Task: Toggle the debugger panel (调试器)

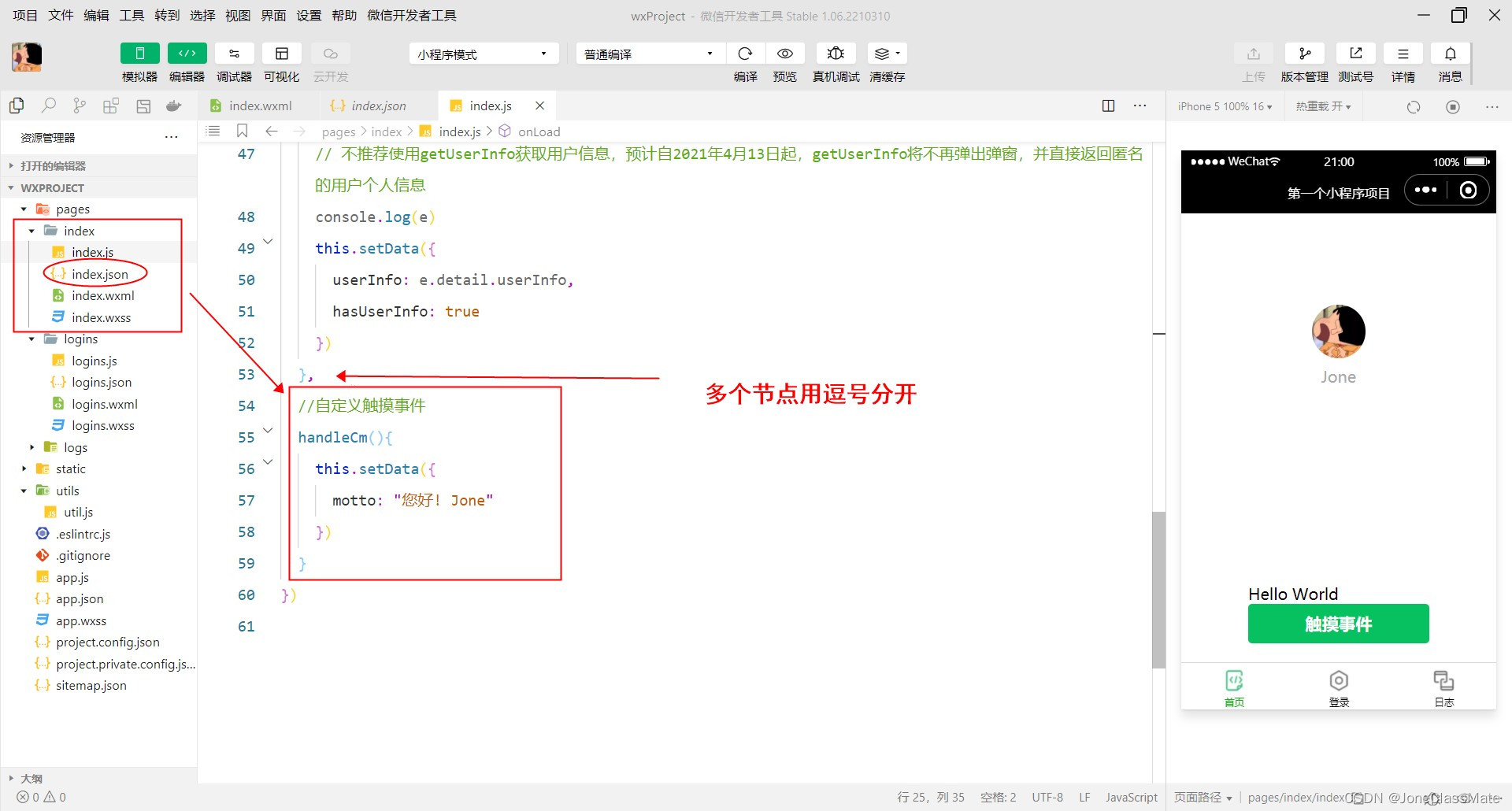Action: click(x=235, y=54)
